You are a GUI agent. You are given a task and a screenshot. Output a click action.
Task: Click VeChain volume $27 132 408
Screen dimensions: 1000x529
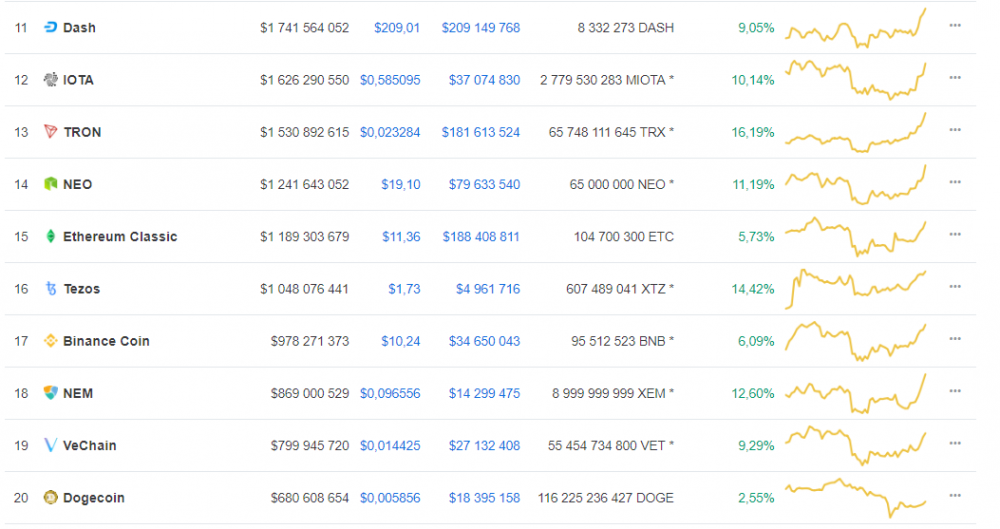point(484,445)
